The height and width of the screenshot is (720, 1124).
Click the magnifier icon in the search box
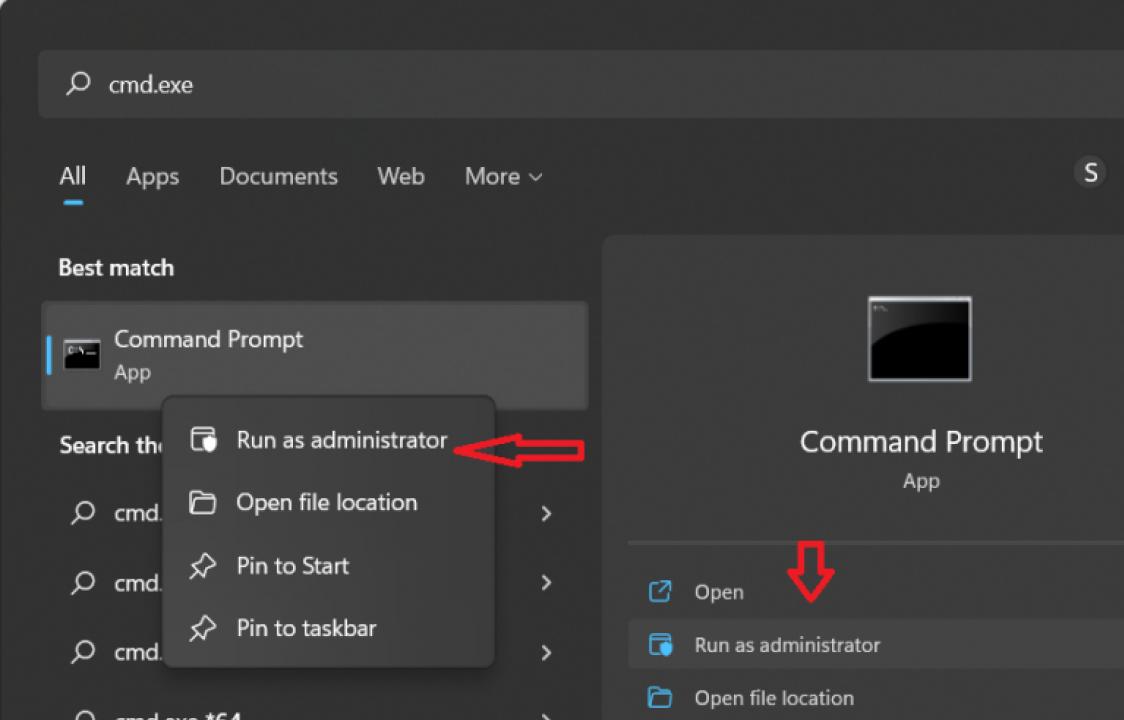click(78, 84)
